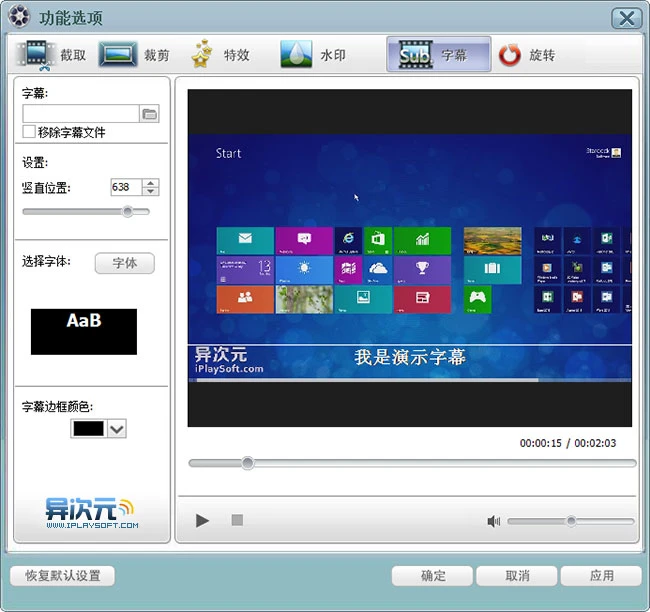Enable 移除字幕文件 checkbox
This screenshot has height=612, width=650.
click(x=29, y=132)
